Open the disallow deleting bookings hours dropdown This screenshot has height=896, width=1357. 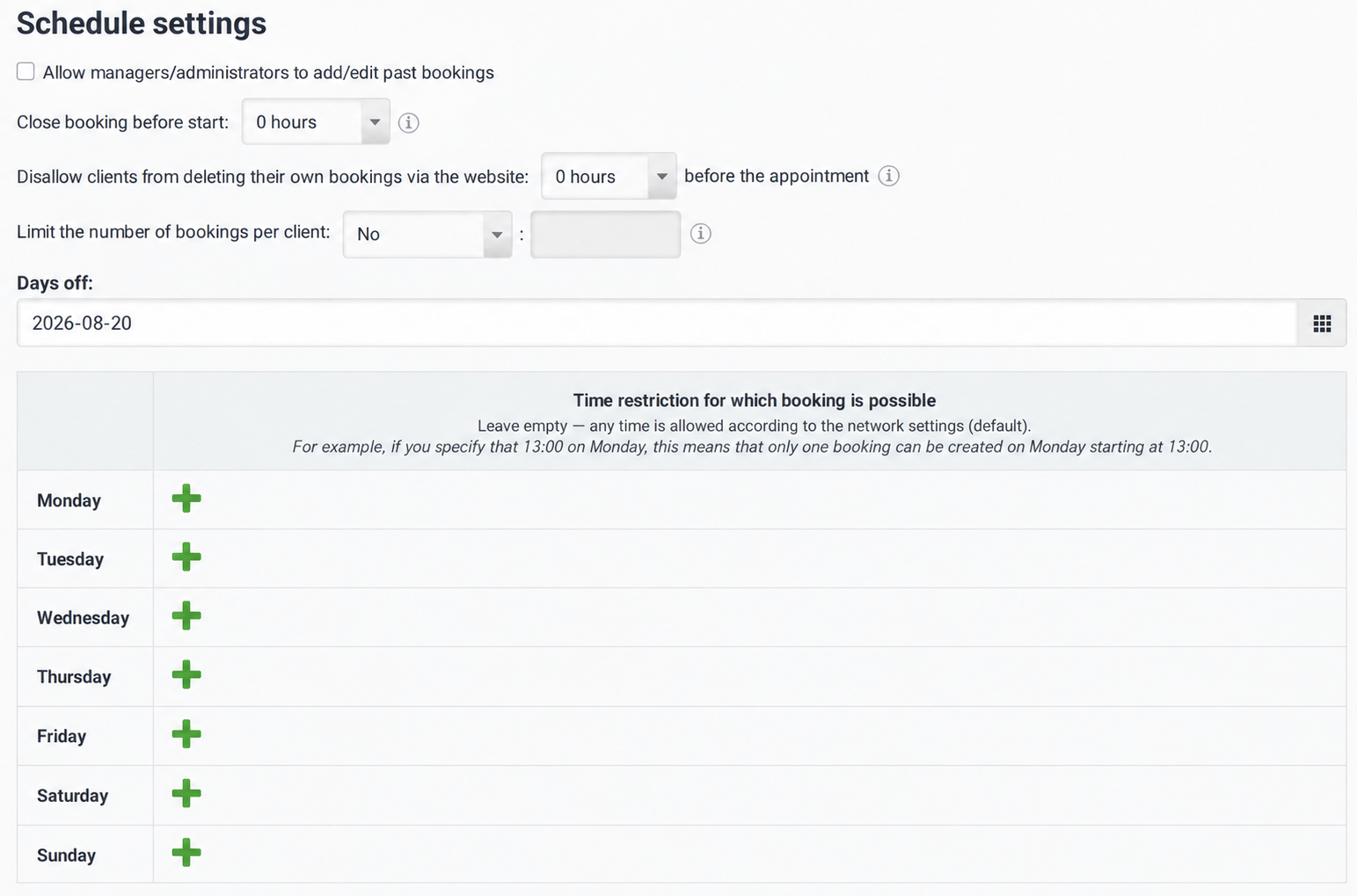(x=609, y=176)
